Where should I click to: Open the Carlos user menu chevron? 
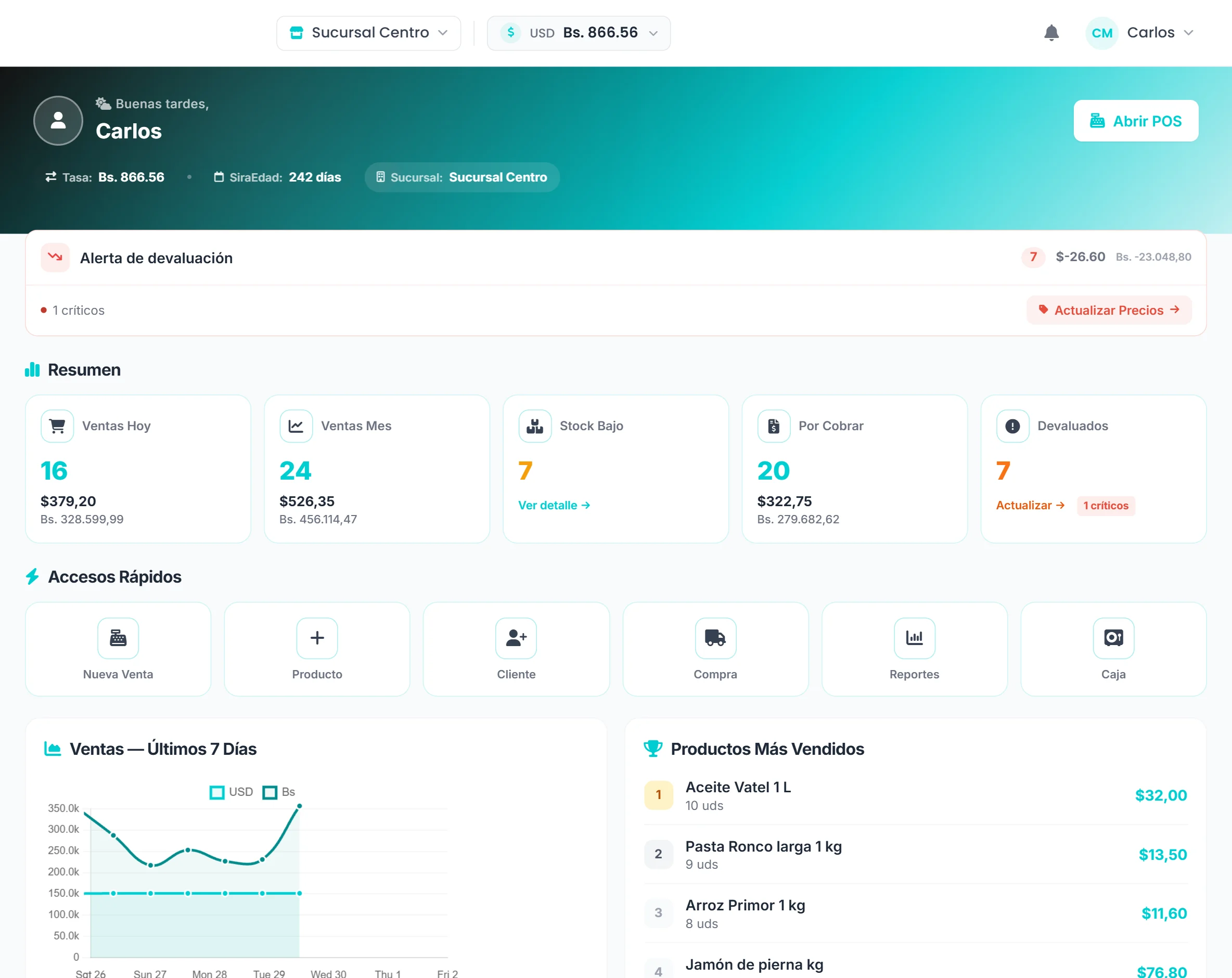1189,33
